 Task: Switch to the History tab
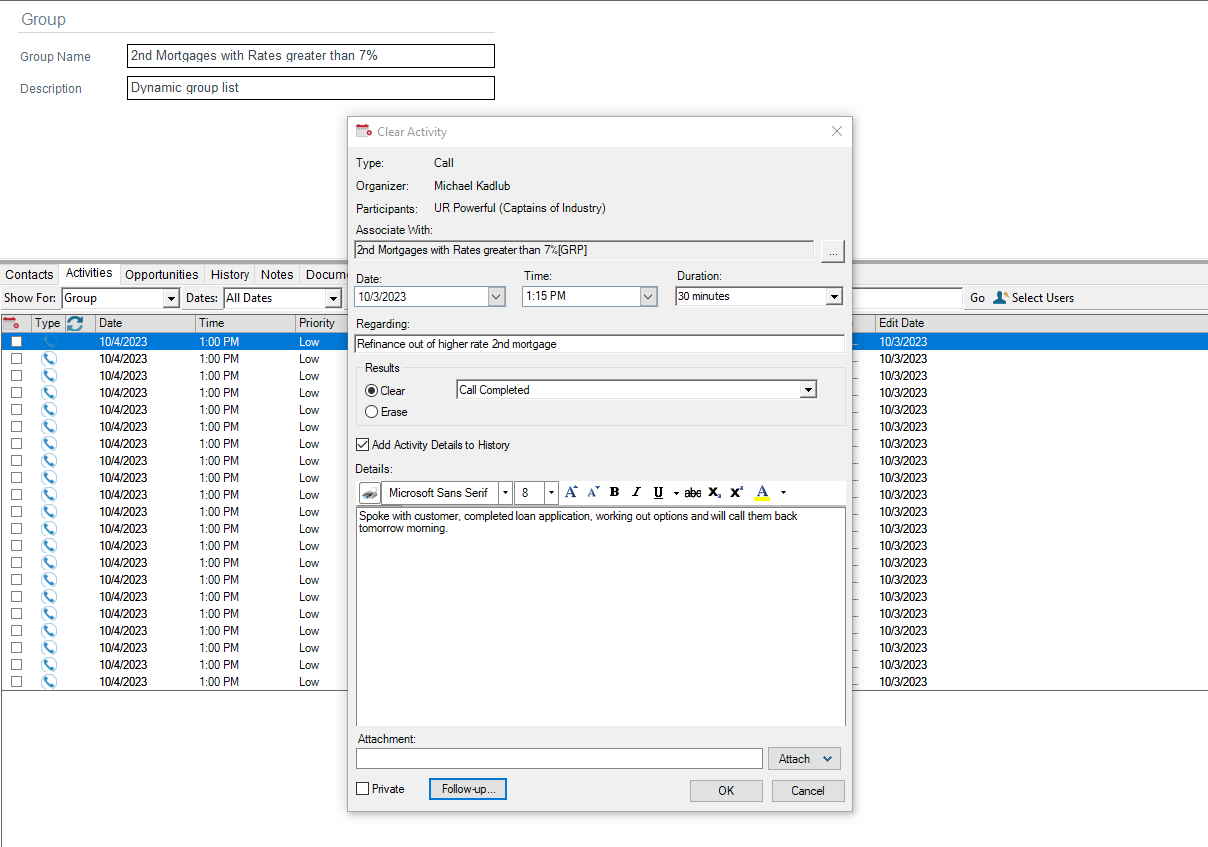click(x=230, y=275)
